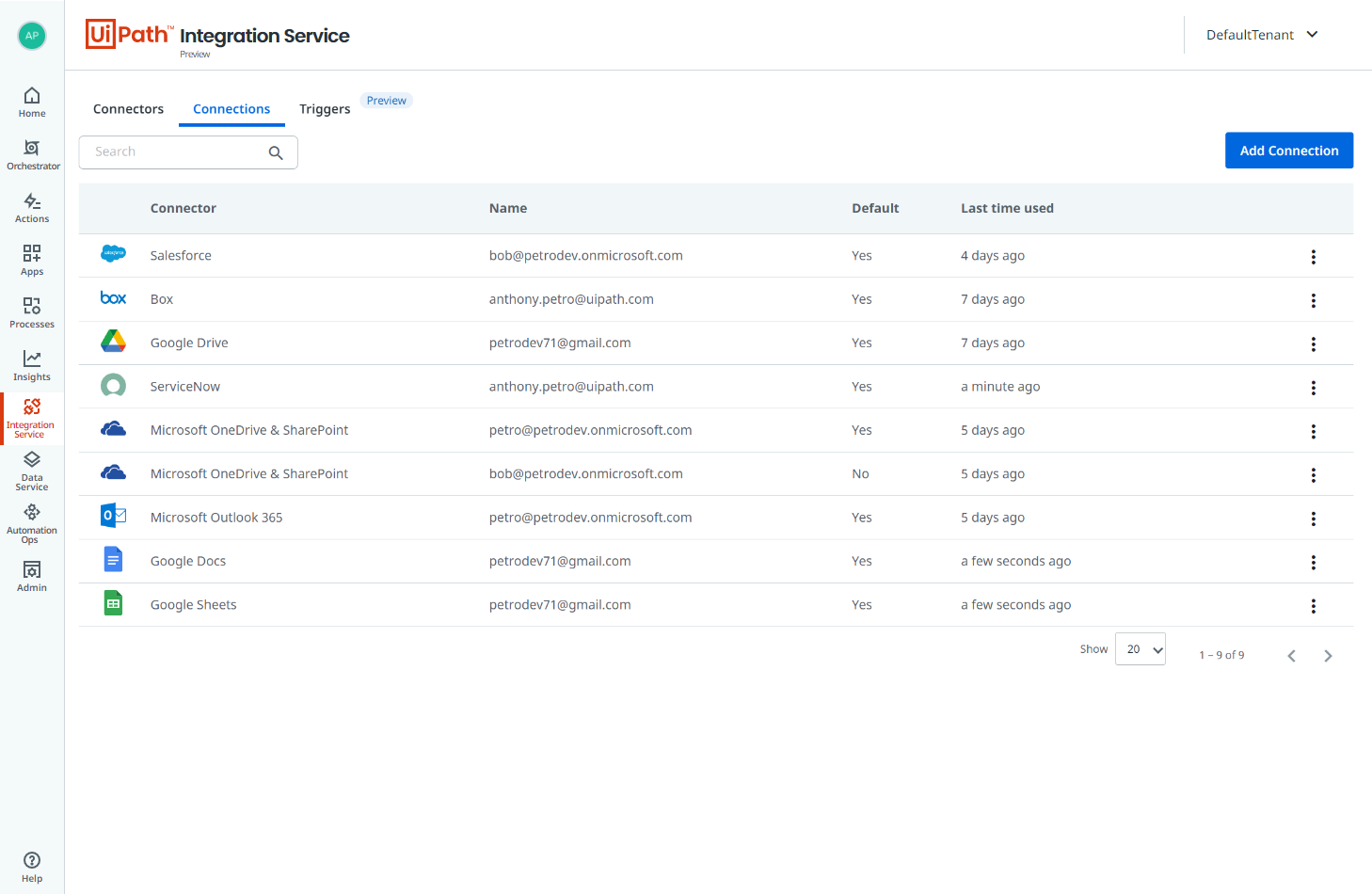Click the ServiceNow connector icon
The image size is (1372, 894).
(x=113, y=386)
